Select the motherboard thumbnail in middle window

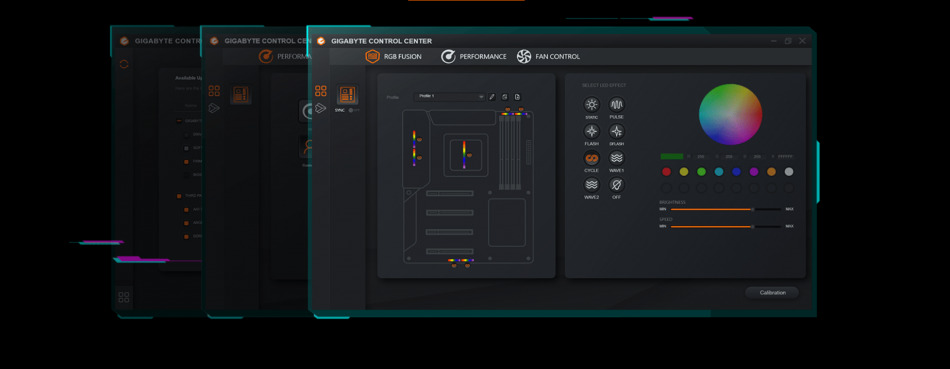pos(241,95)
